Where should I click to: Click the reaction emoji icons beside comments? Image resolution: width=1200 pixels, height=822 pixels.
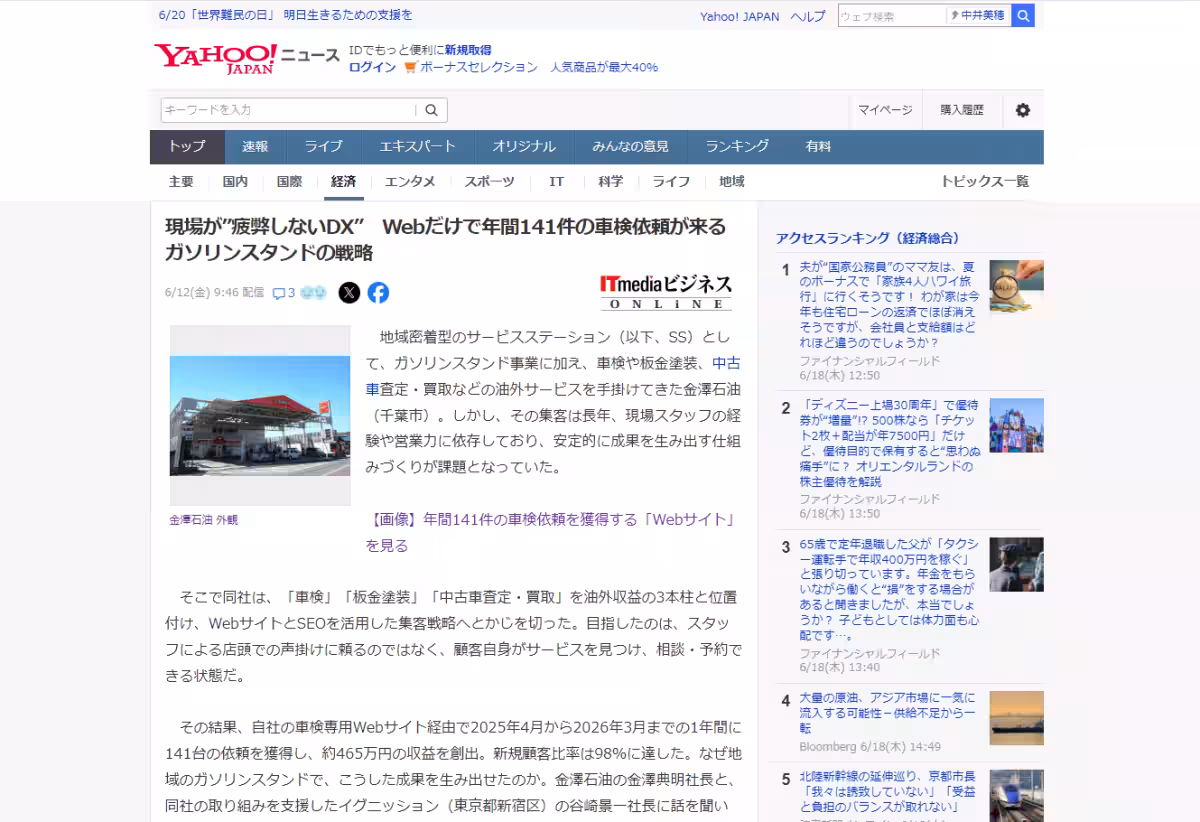click(x=314, y=293)
